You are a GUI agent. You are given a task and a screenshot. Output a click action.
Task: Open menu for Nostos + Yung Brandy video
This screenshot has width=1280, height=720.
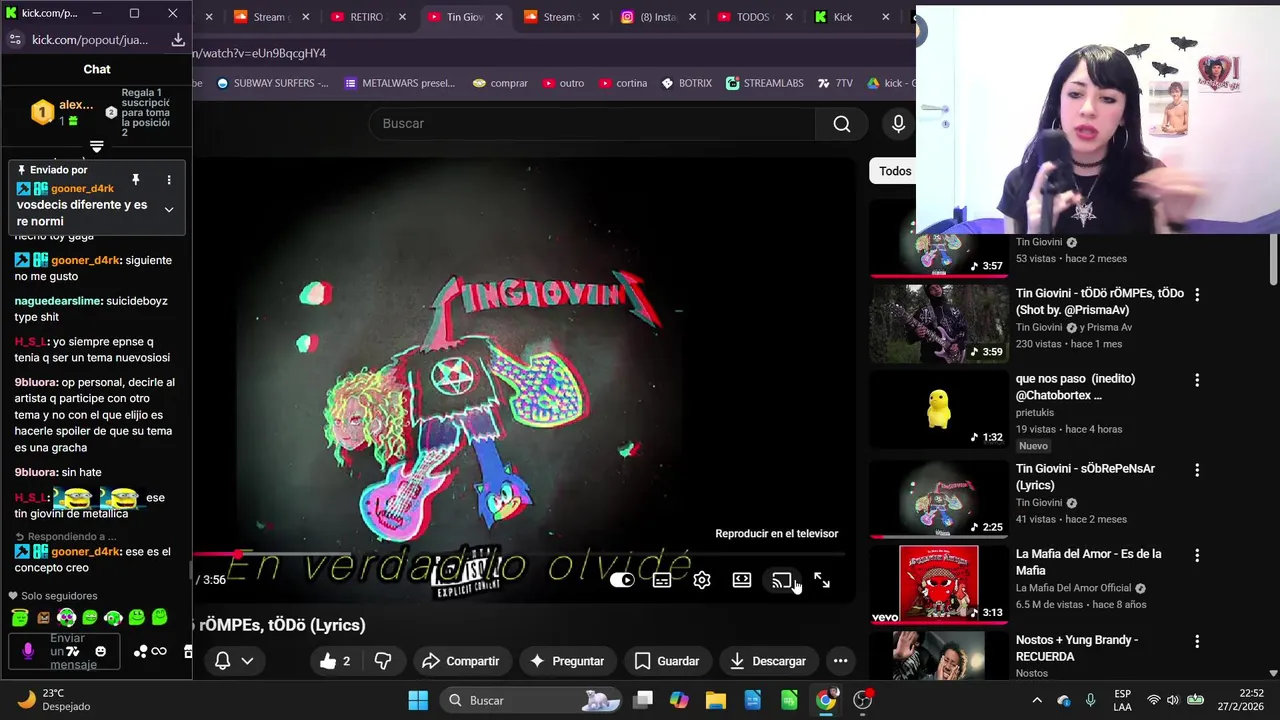1197,641
